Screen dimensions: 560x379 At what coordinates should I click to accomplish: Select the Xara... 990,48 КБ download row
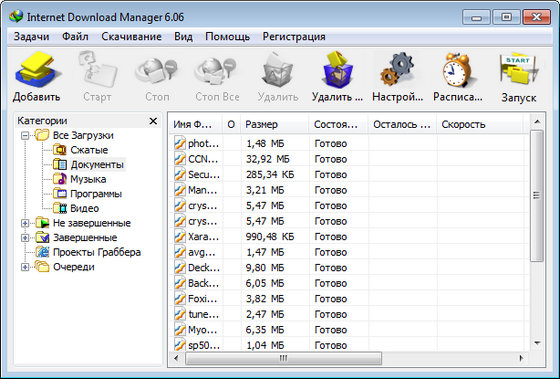tap(349, 237)
